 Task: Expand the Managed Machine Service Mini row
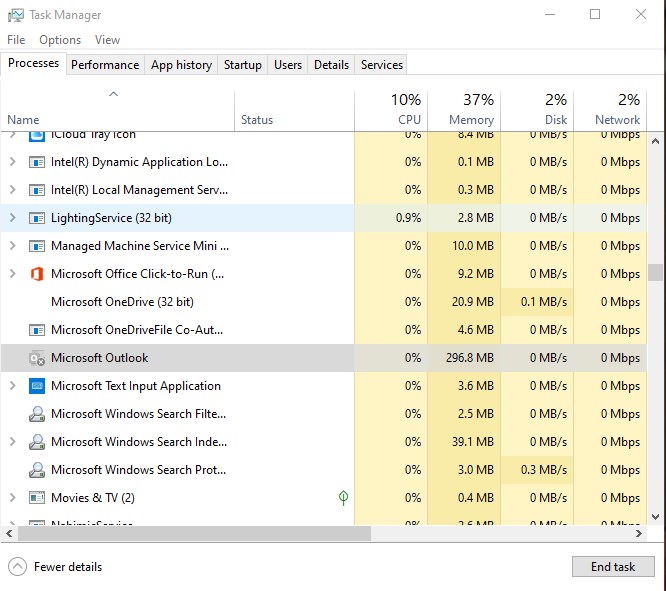tap(13, 246)
